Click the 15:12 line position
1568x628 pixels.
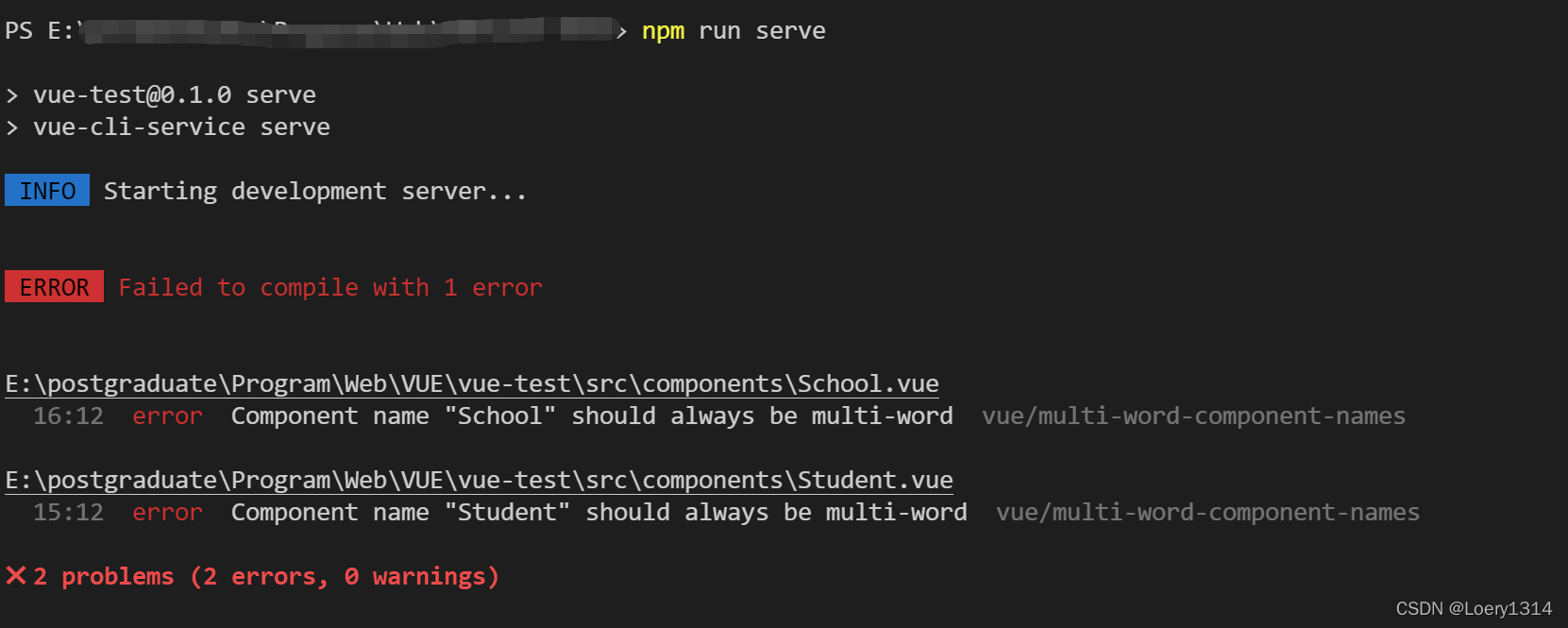pos(68,513)
